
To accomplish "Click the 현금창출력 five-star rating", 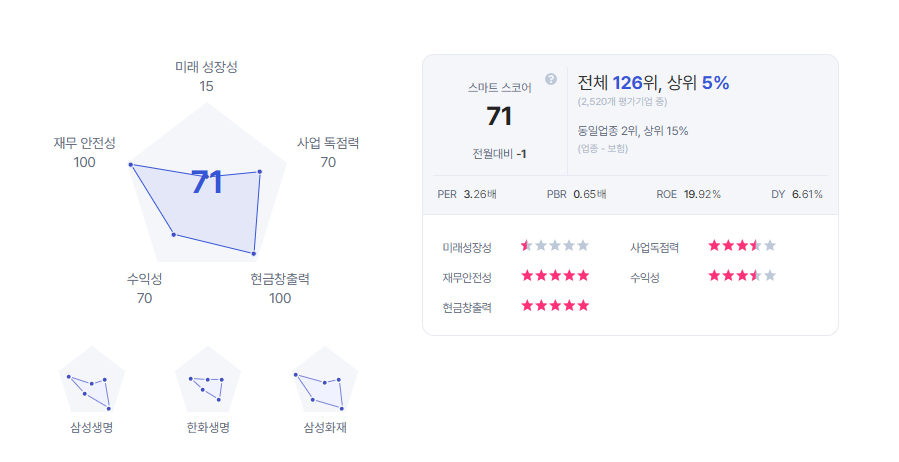I will tap(555, 306).
